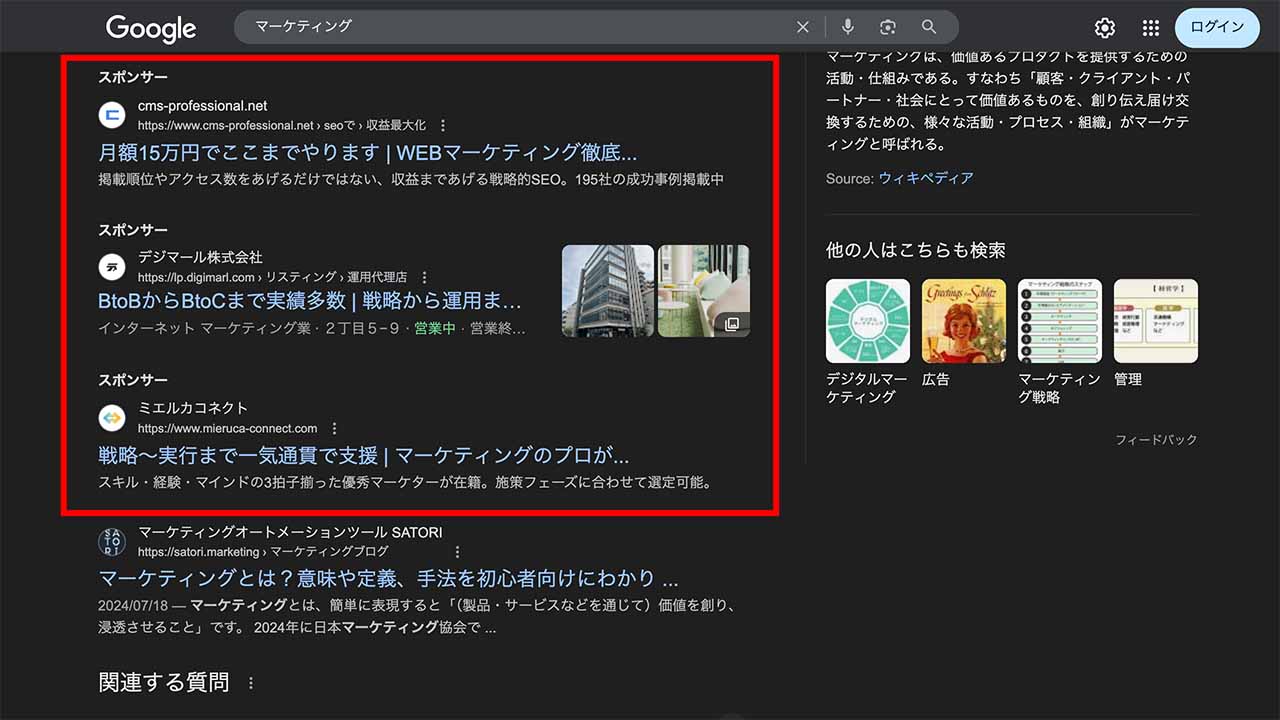Screen dimensions: 1280x720
Task: Click the ログイン button
Action: pos(1217,27)
